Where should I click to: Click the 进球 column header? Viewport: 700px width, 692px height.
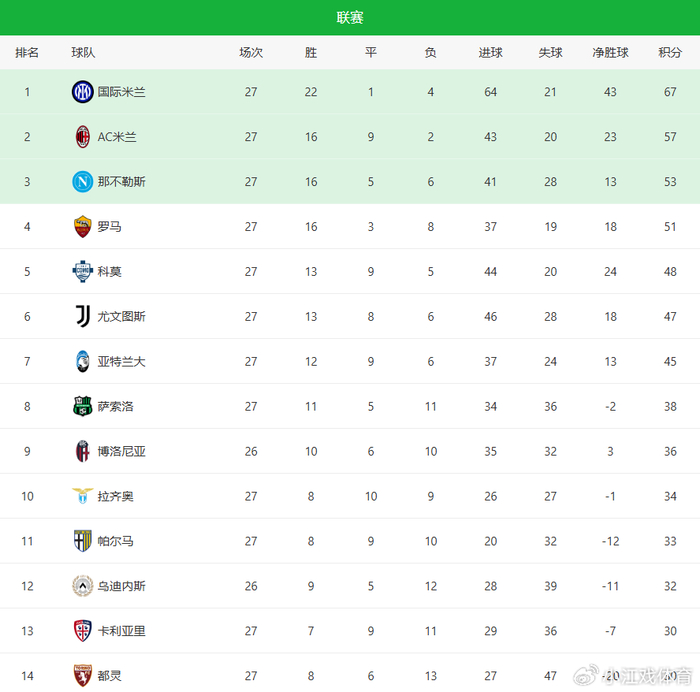point(490,53)
